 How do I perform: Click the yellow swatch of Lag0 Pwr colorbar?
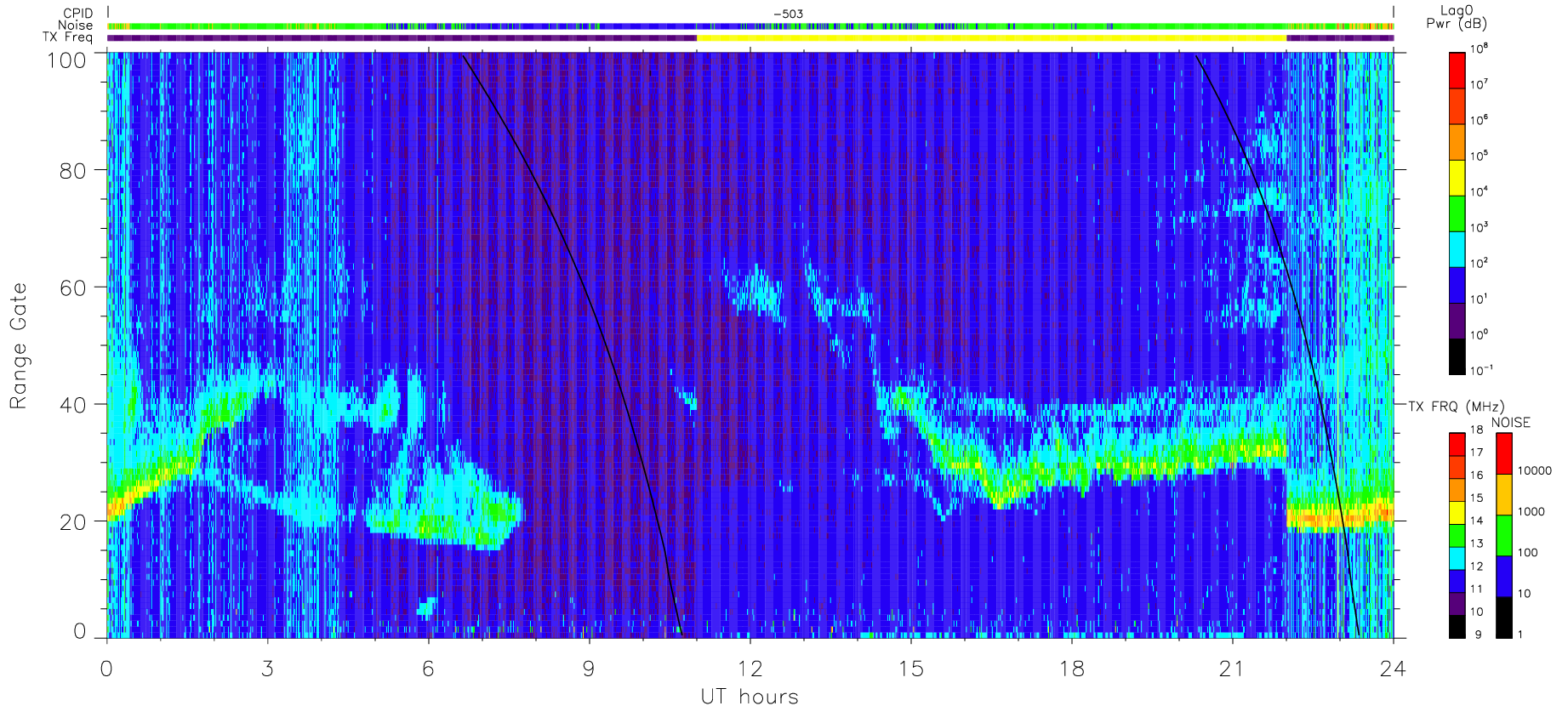pyautogui.click(x=1457, y=178)
